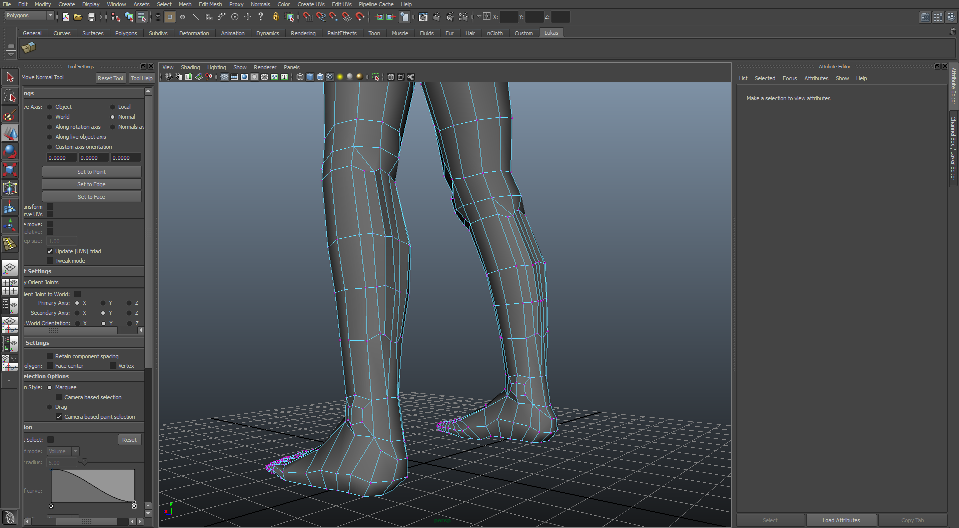959x528 pixels.
Task: Select the arrow Select tool in toolbox
Action: (x=10, y=77)
